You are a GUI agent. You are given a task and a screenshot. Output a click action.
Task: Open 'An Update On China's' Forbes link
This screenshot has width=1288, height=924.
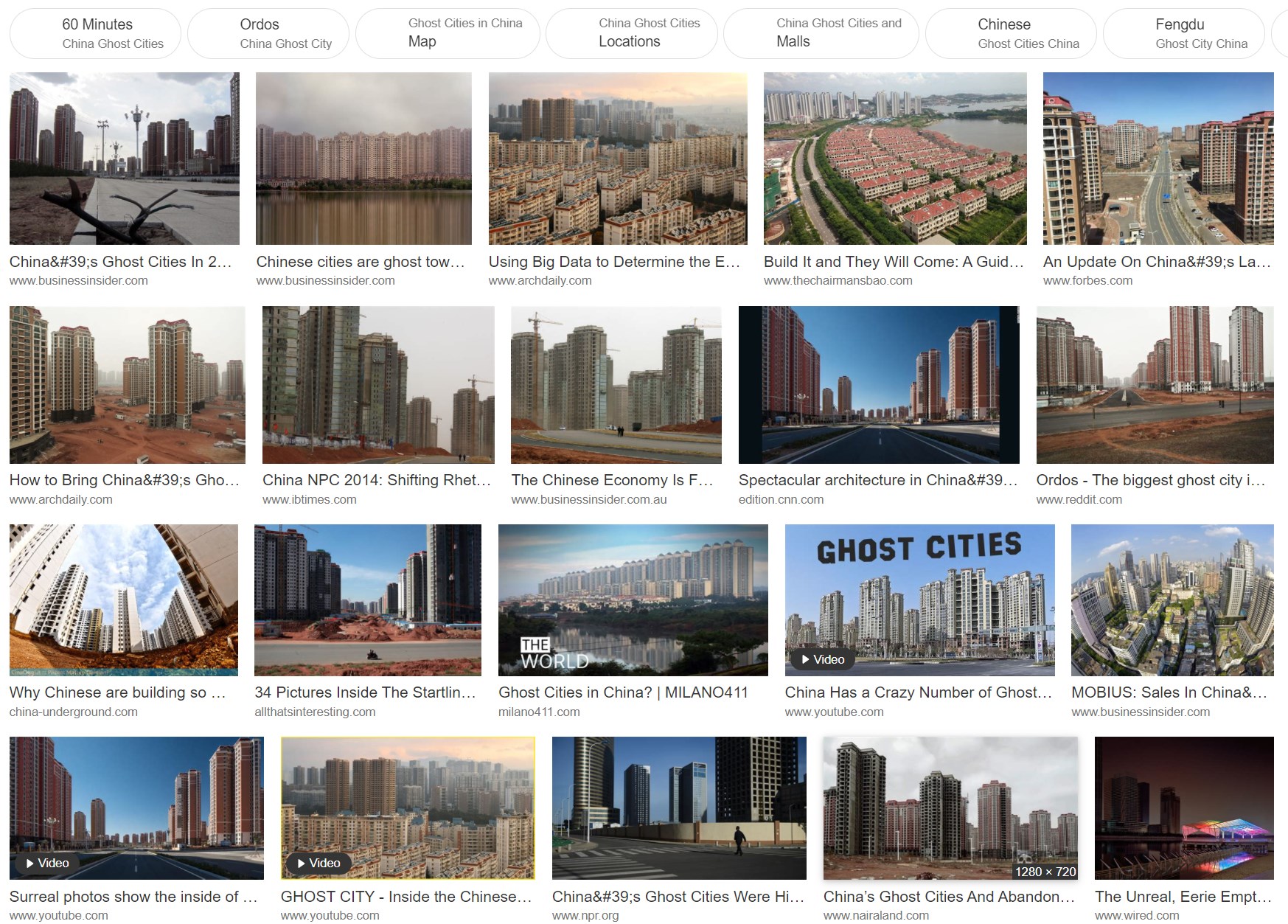pos(1156,262)
